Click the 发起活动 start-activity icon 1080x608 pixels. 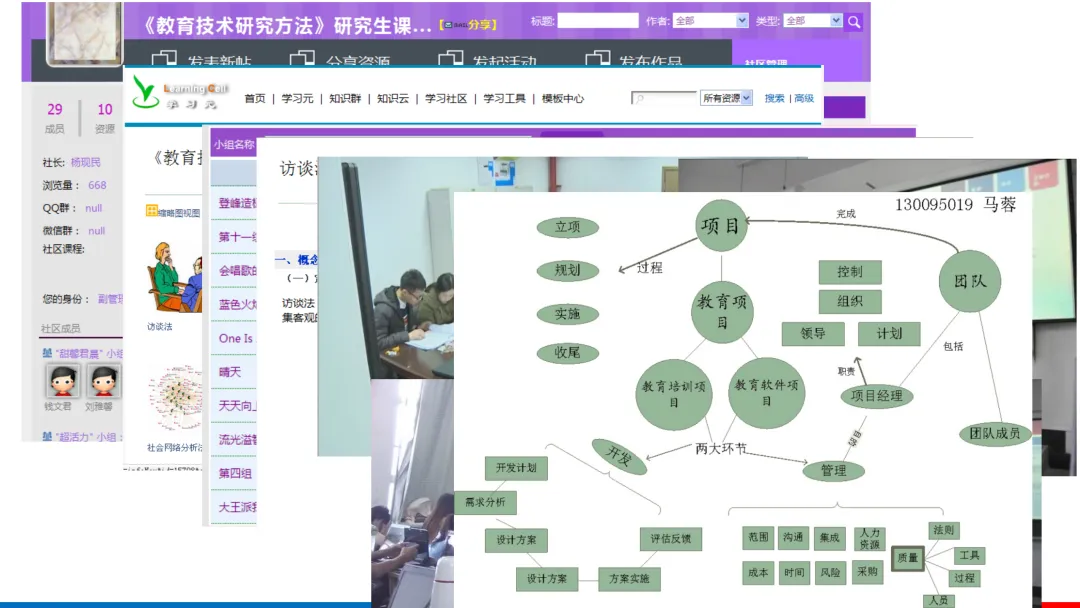tap(450, 59)
